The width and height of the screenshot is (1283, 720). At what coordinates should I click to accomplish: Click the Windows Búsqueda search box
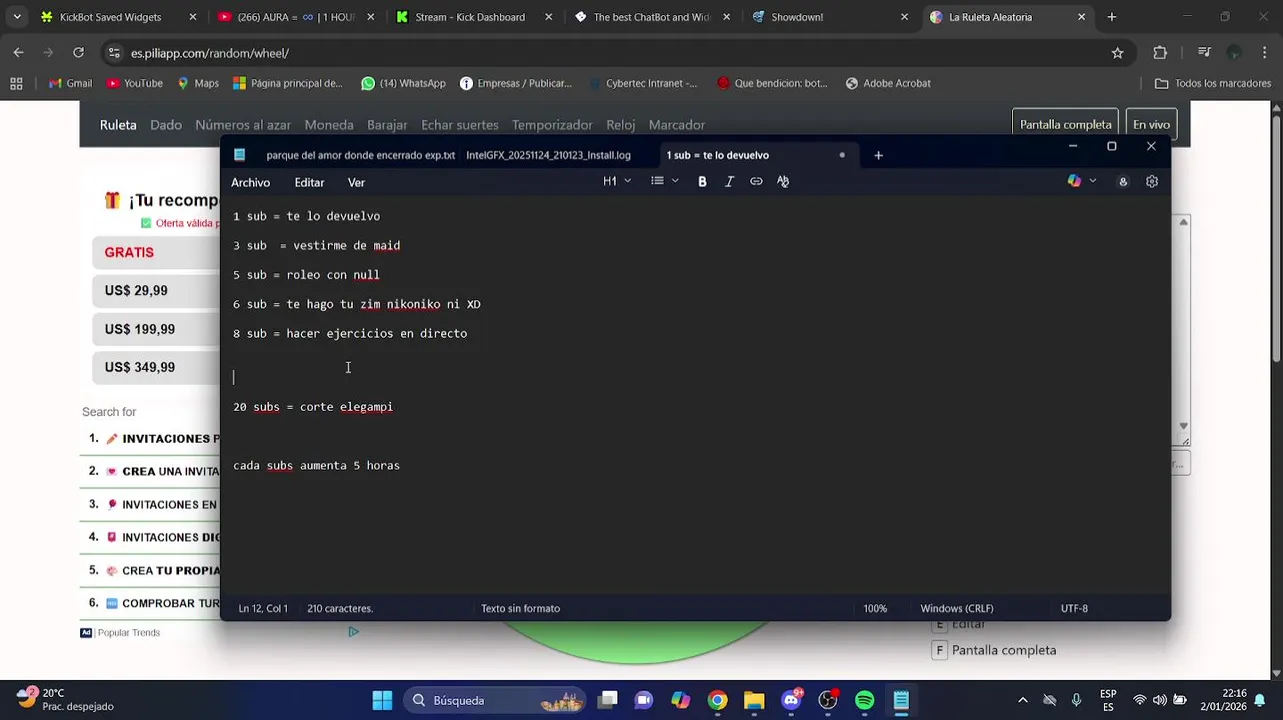click(496, 700)
